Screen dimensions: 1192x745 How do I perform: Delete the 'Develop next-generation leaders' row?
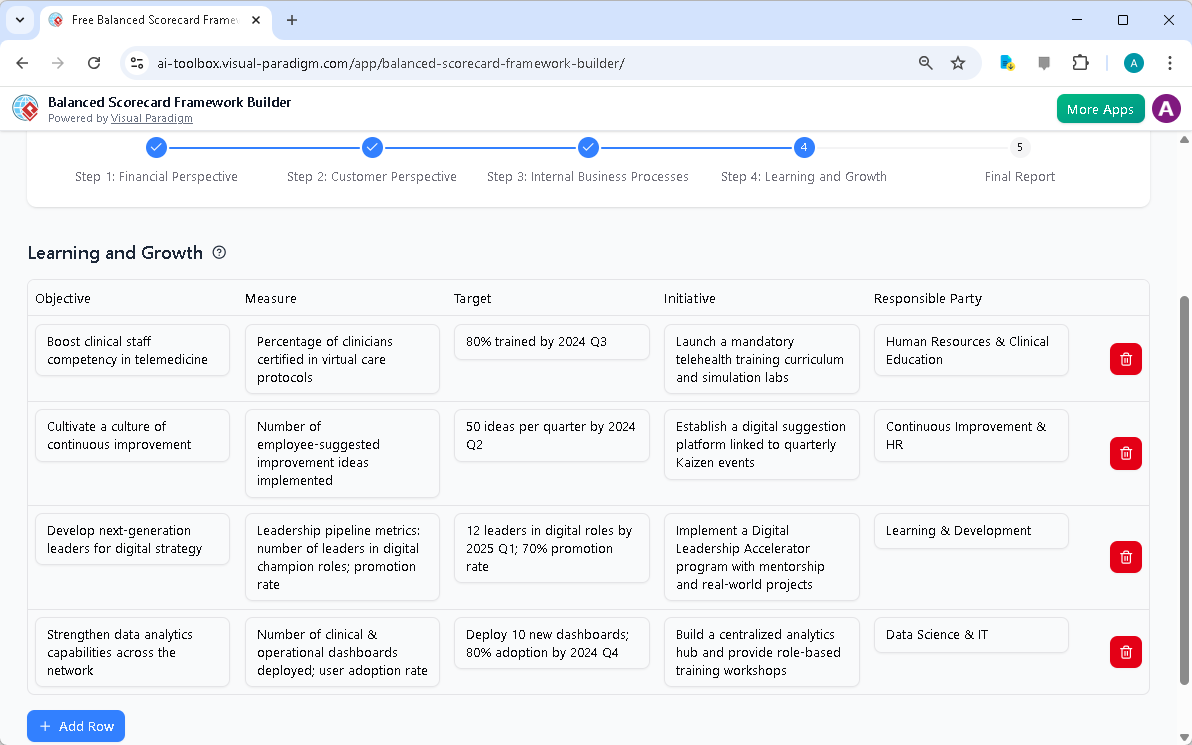point(1125,557)
